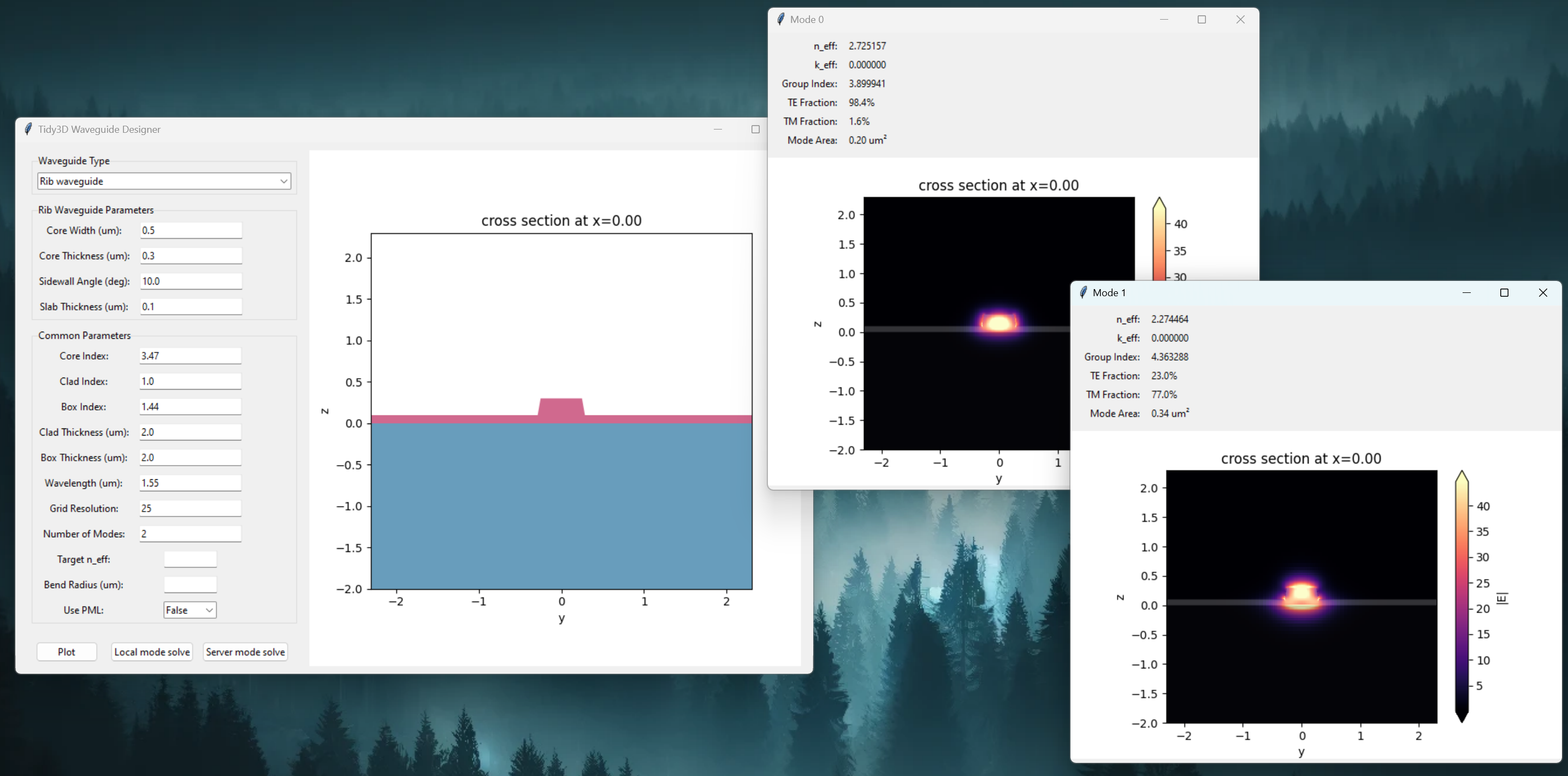
Task: Expand the Use PML dropdown
Action: pos(190,610)
